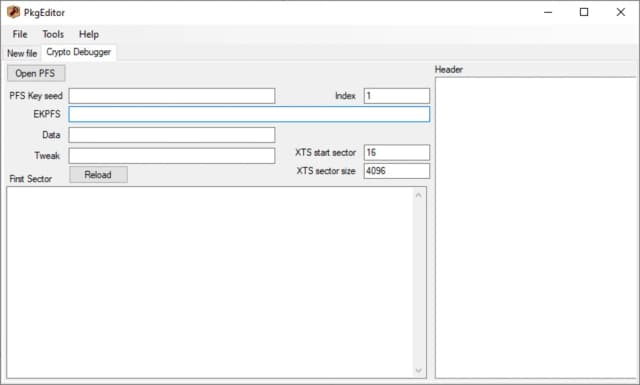640x385 pixels.
Task: Click the 'Data' label
Action: click(x=51, y=135)
